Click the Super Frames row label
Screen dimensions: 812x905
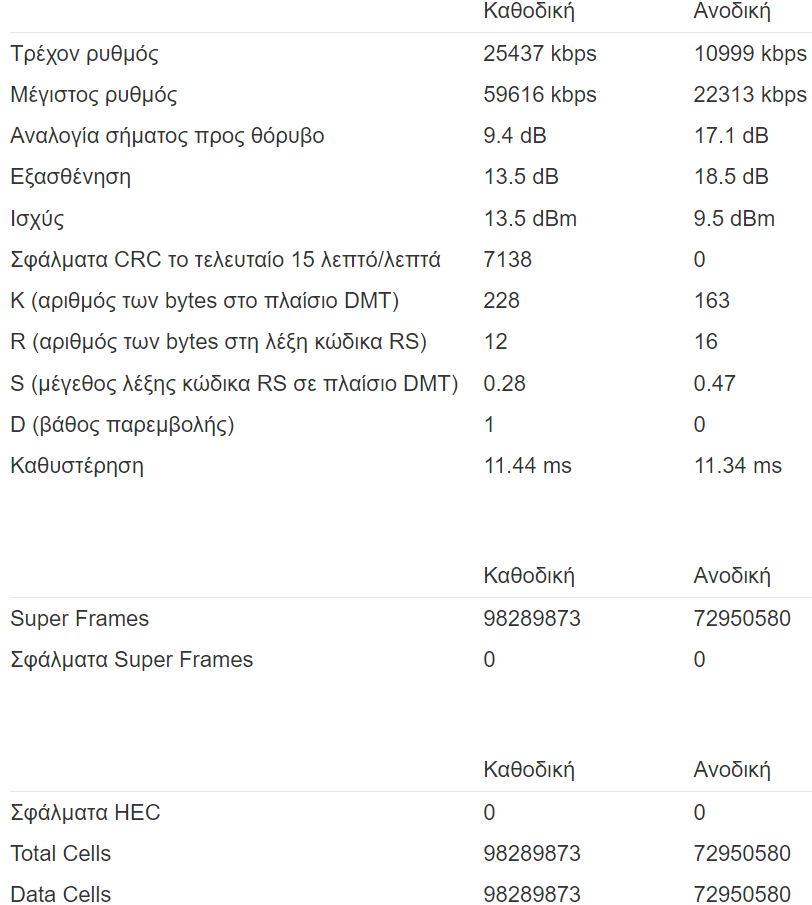coord(80,619)
